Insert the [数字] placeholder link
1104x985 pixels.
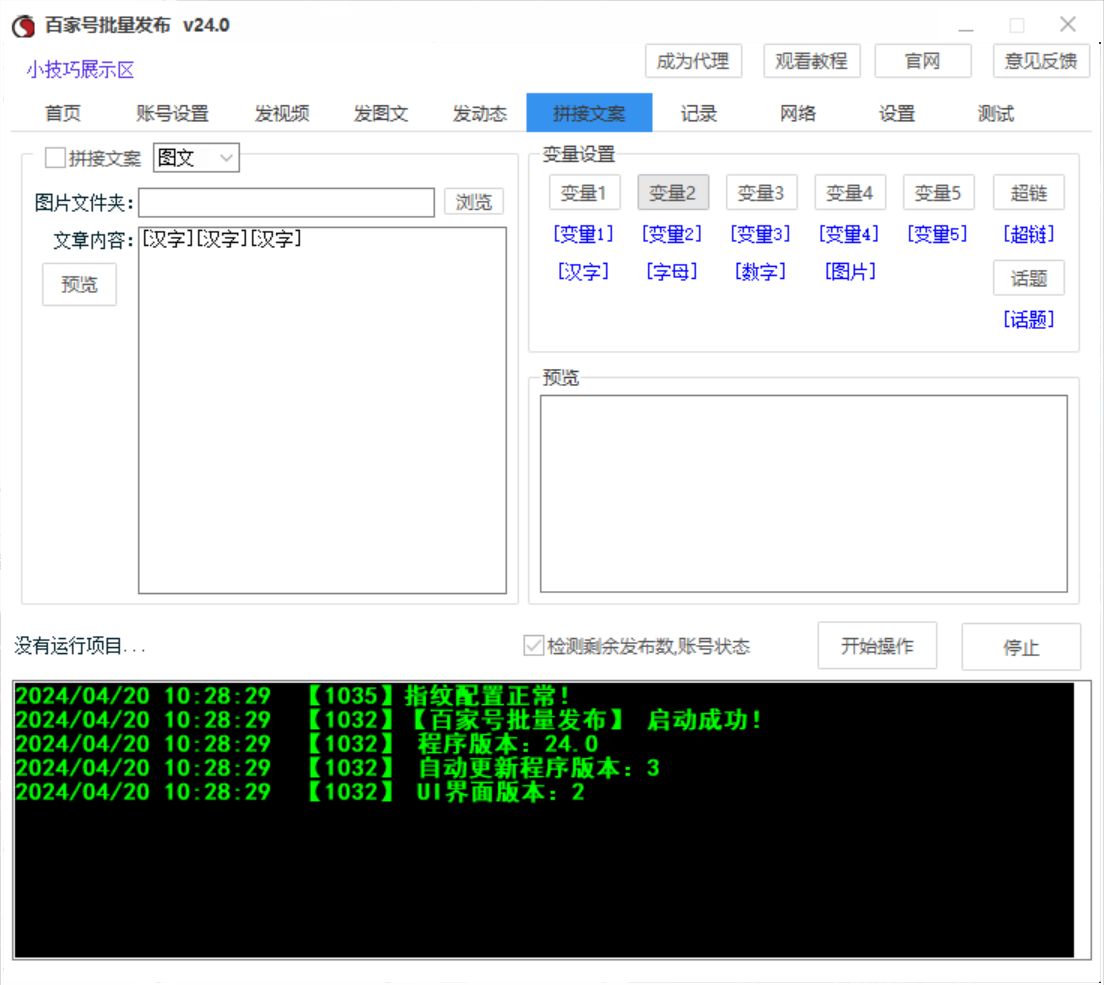point(761,272)
